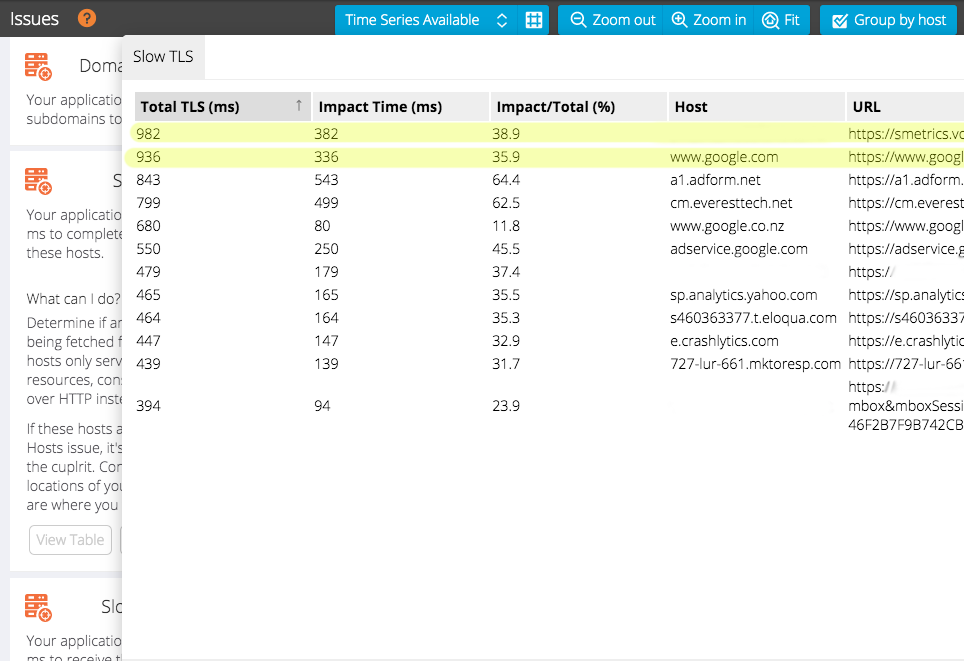The height and width of the screenshot is (661, 964).
Task: Click the 499 impact time value
Action: tap(326, 203)
